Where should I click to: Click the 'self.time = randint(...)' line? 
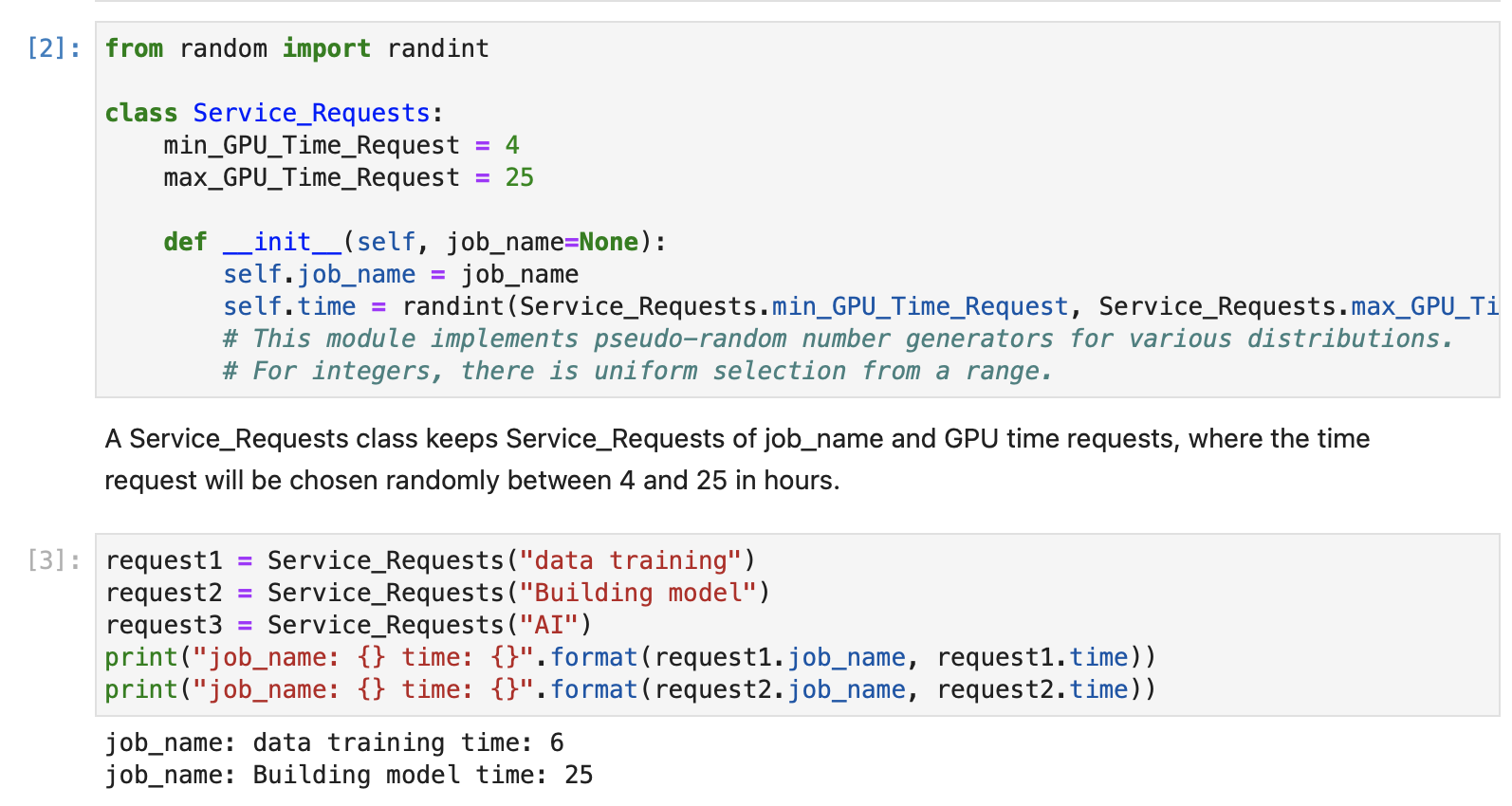point(860,306)
